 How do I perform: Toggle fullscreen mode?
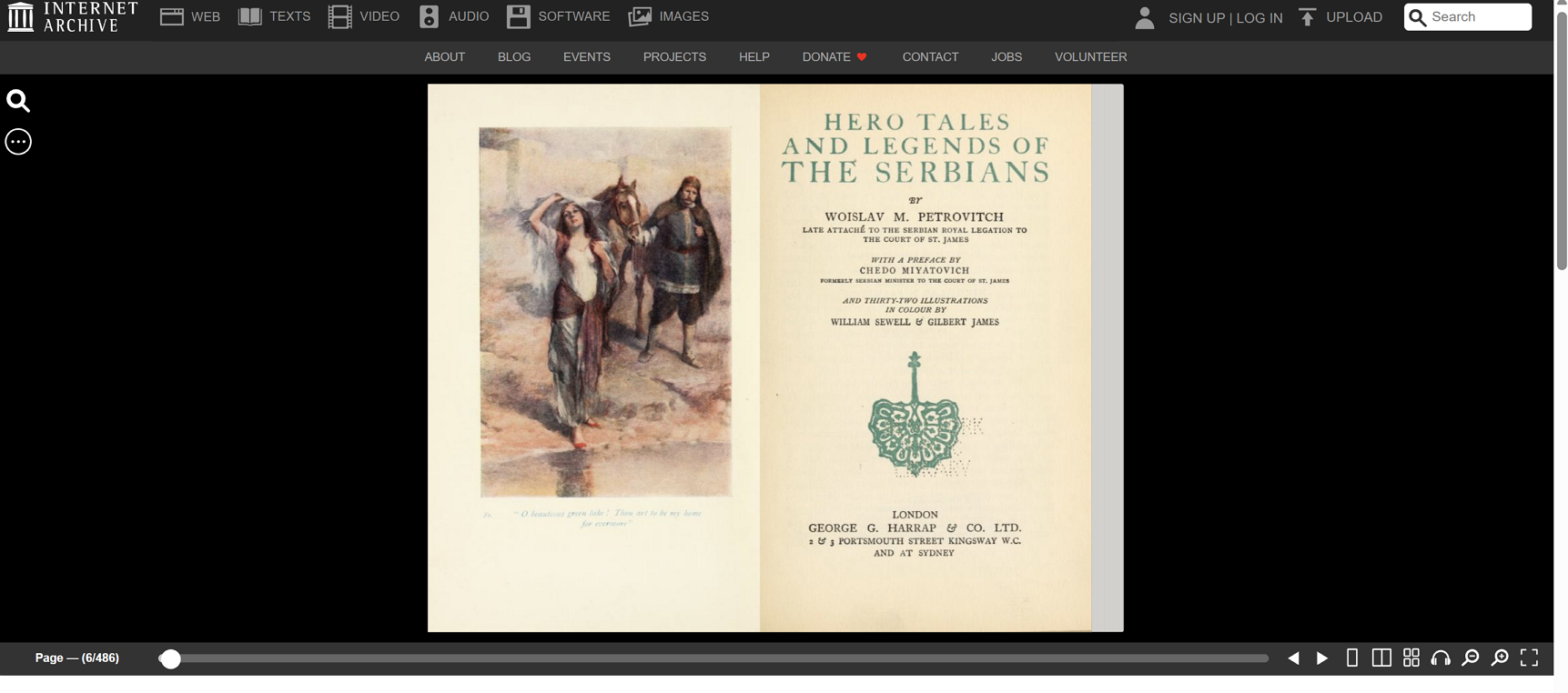point(1529,658)
